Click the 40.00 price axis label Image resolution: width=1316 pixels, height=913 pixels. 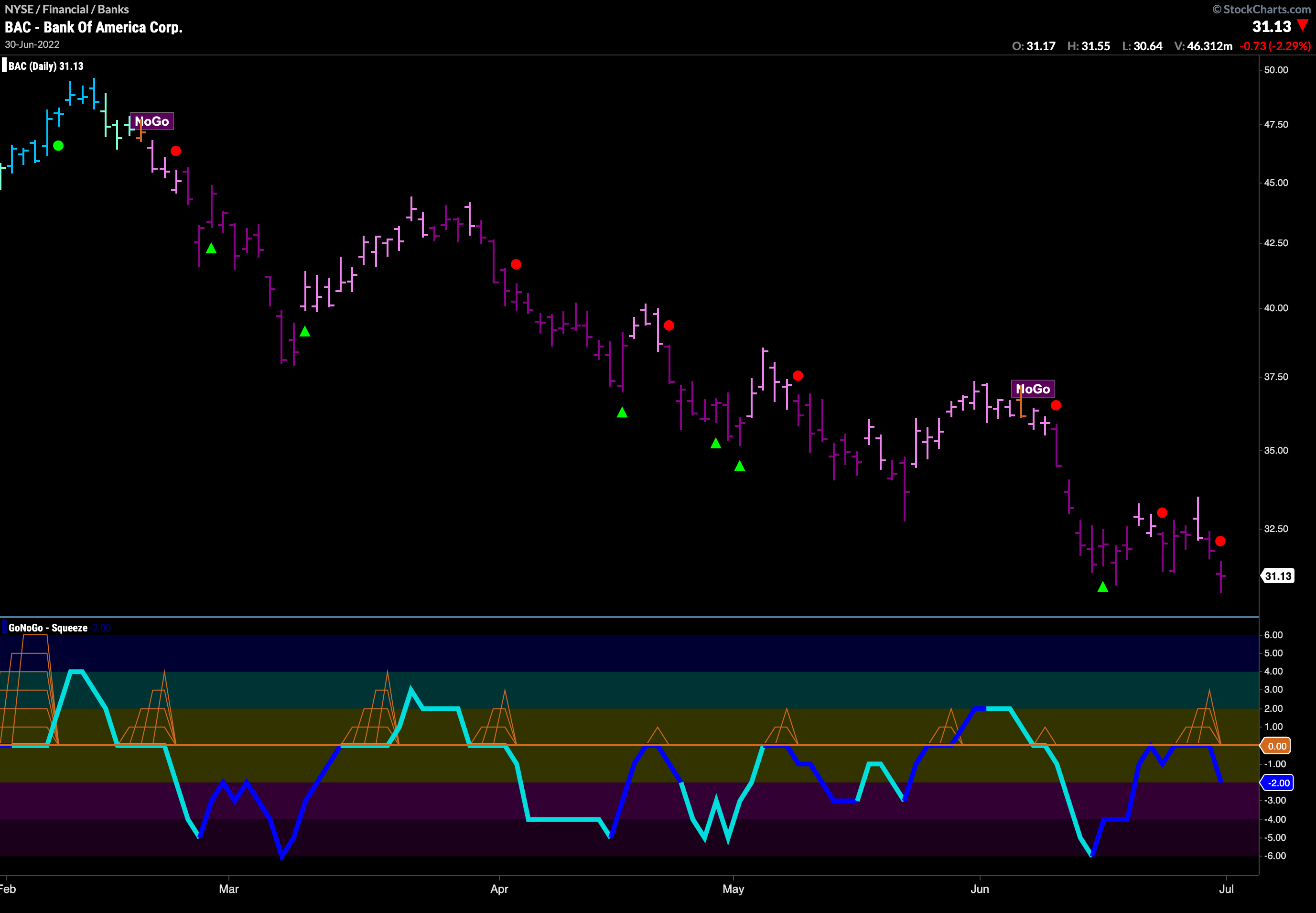coord(1276,308)
